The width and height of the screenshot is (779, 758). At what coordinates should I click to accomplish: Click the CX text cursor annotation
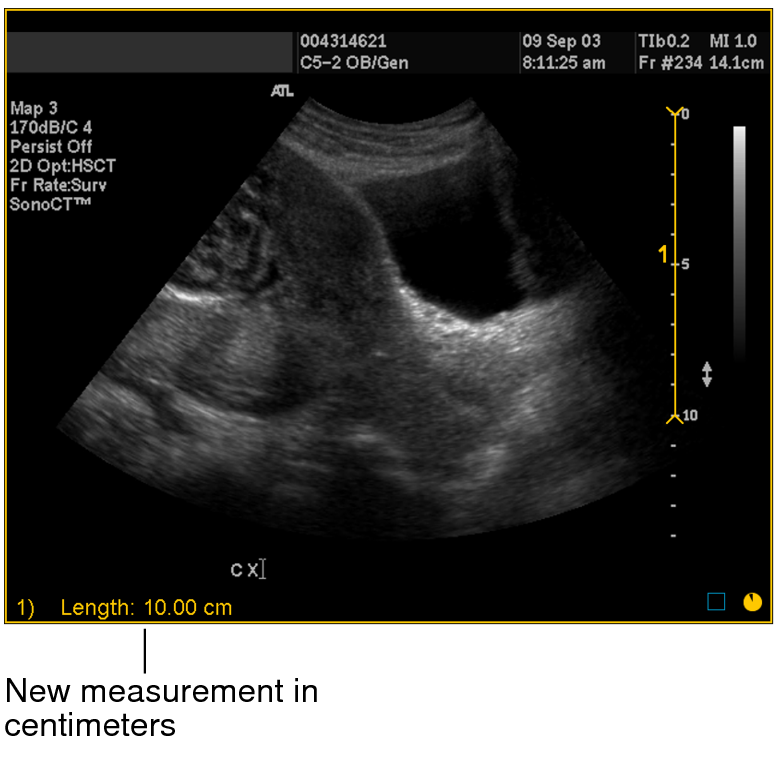point(247,570)
